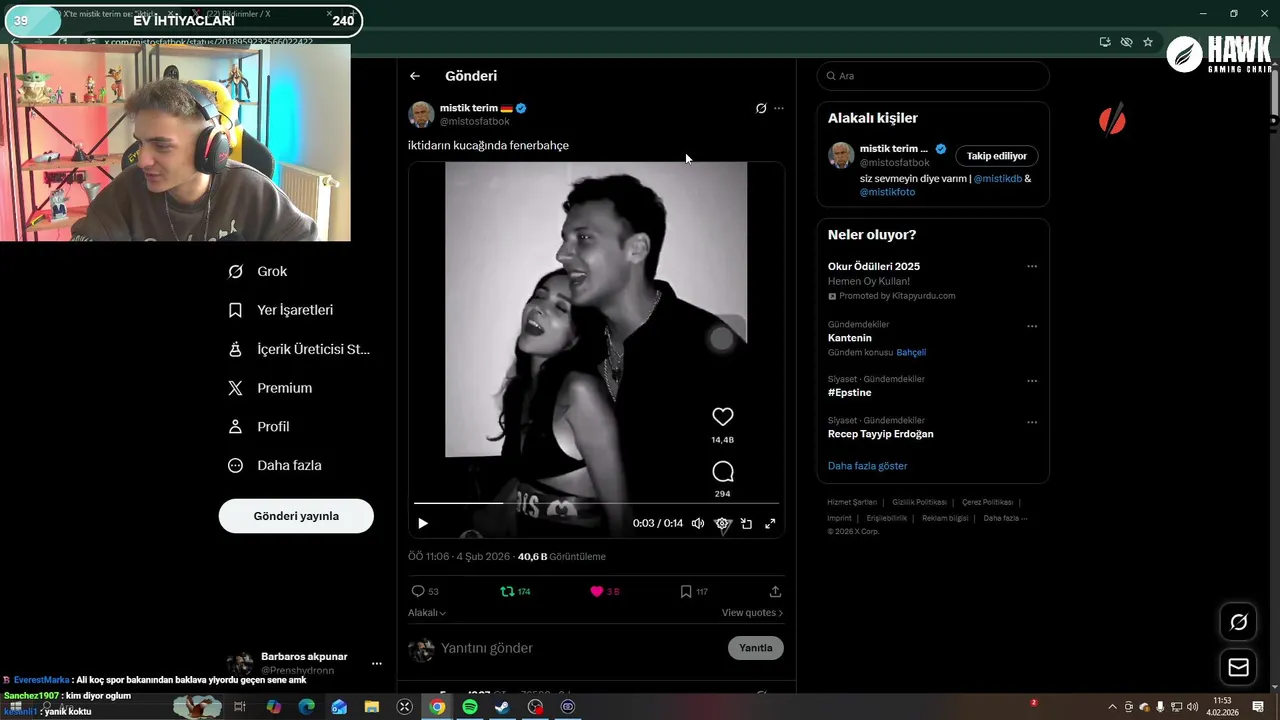Click the Takip ediliyor button

(x=997, y=156)
